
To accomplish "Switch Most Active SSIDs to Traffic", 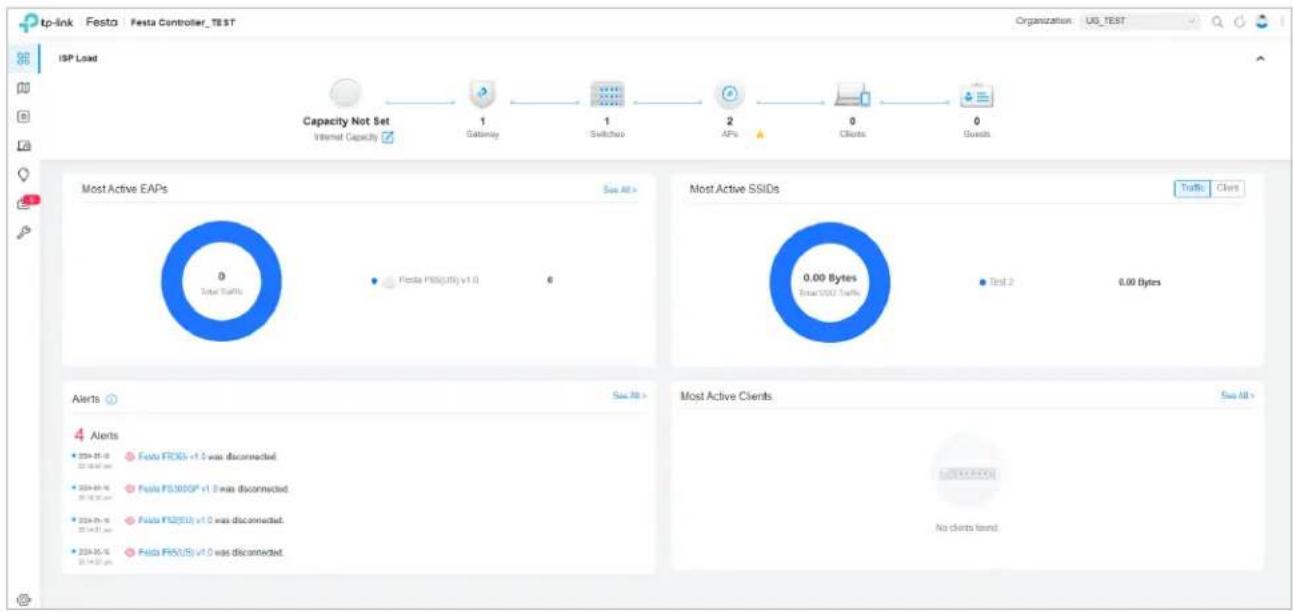I will click(1192, 187).
